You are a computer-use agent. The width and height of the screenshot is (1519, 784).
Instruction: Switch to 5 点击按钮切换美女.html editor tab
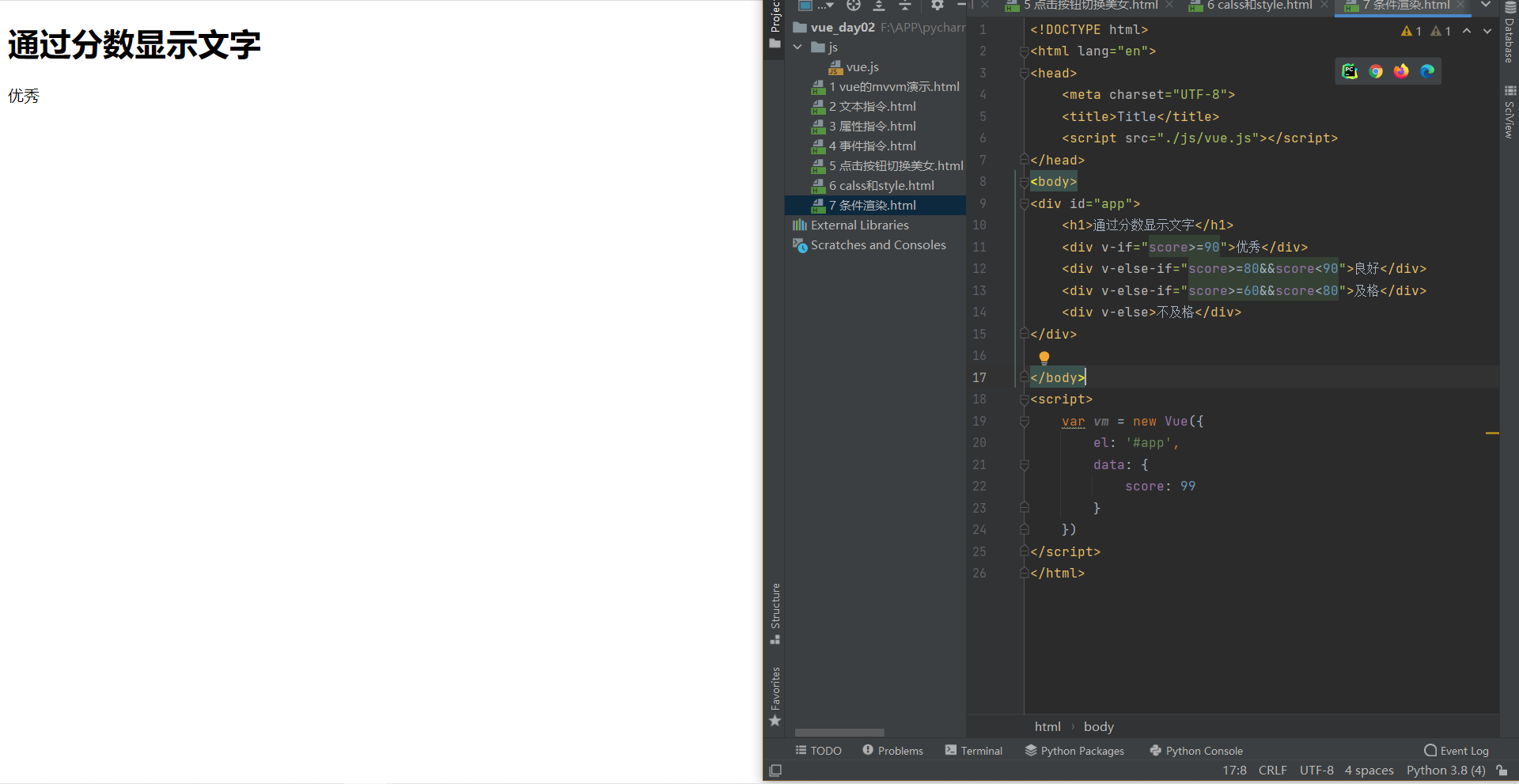[1081, 6]
